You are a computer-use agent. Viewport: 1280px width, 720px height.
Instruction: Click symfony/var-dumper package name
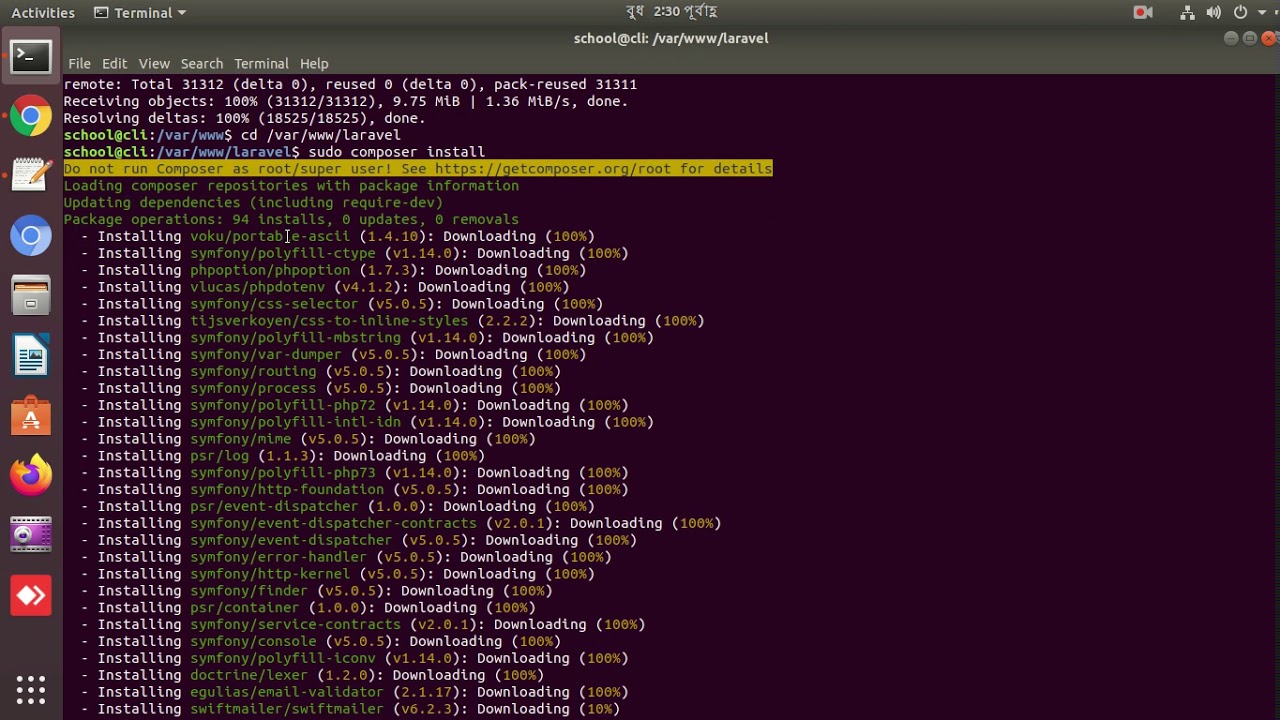point(266,354)
